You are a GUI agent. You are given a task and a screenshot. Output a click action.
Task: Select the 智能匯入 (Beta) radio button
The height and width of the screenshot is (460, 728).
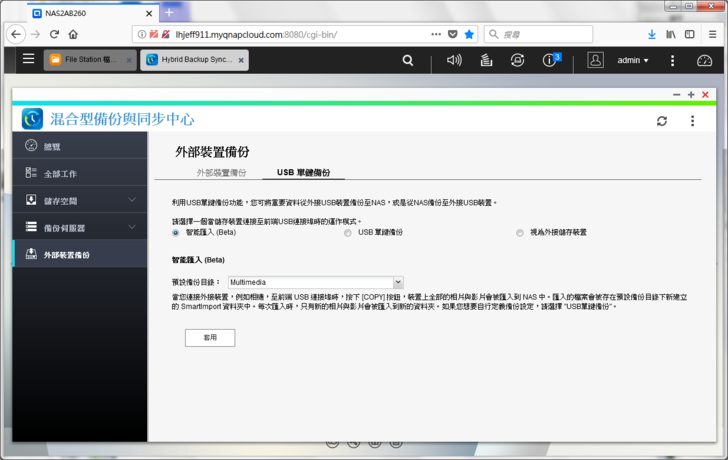(176, 232)
